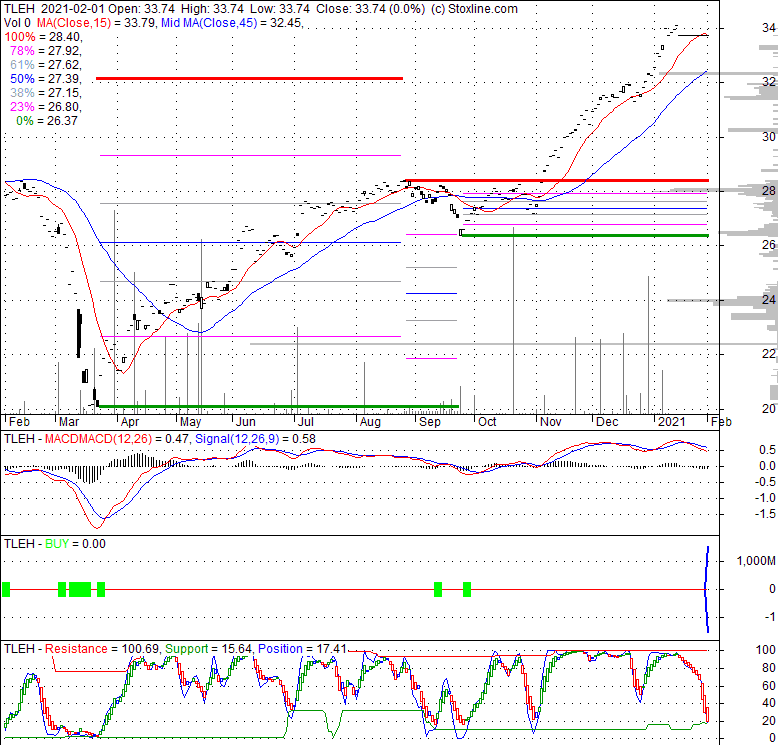Select the Mid MA(Close,45) = 32.45 legend
Viewport: 780px width, 745px height.
click(231, 23)
